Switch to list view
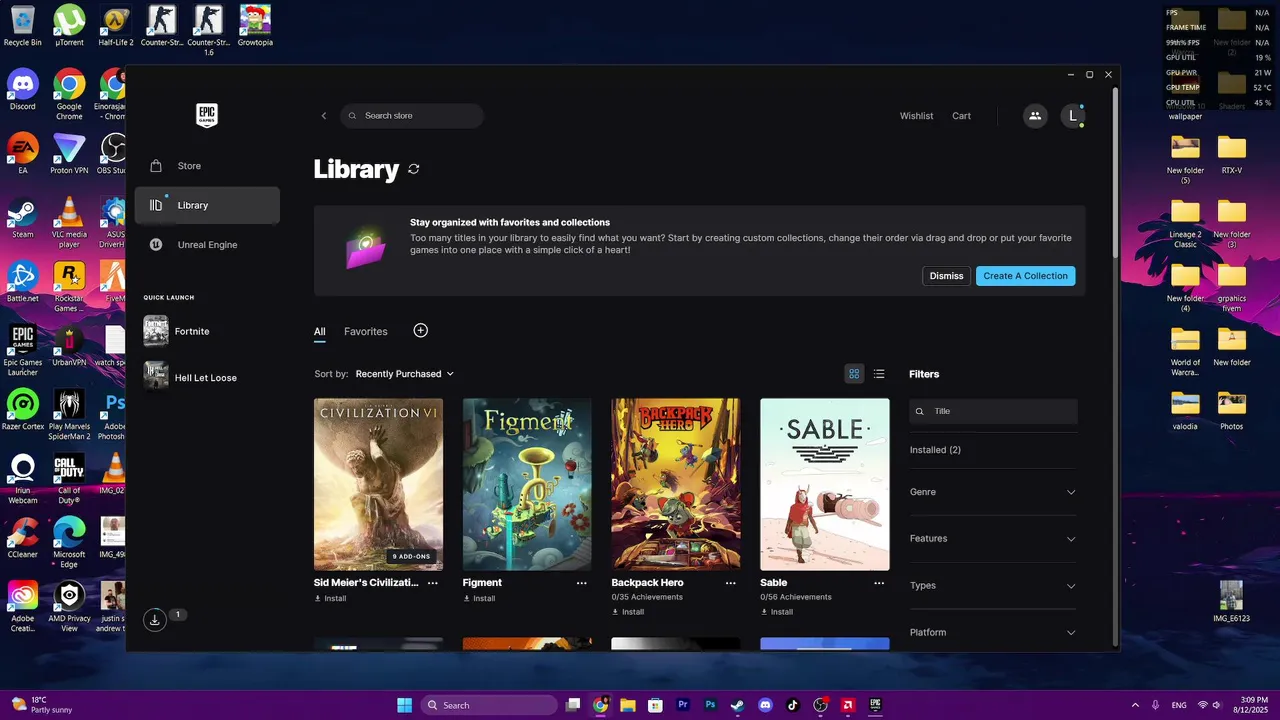 click(879, 374)
